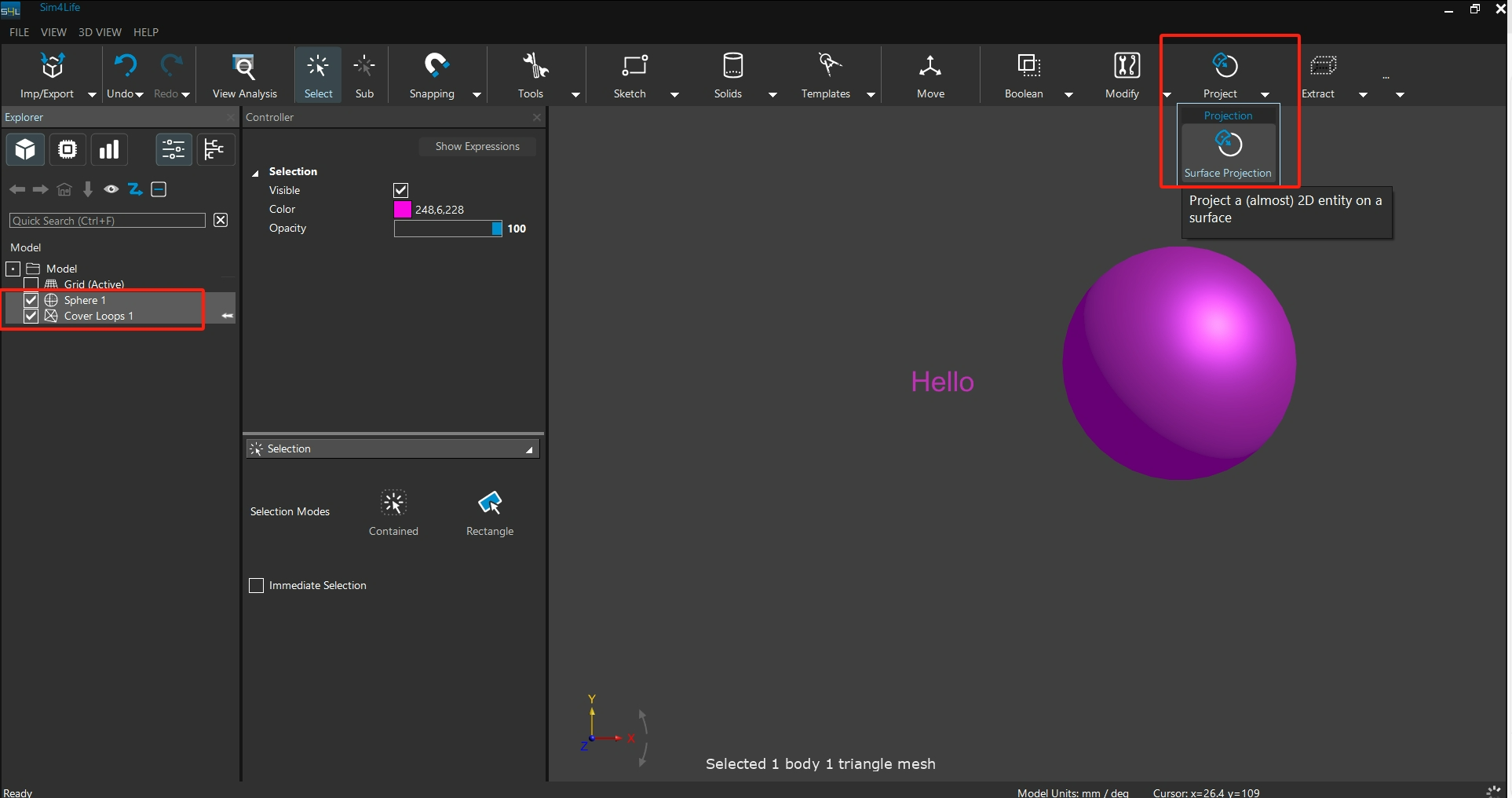Collapse the Selection properties section
The height and width of the screenshot is (798, 1512).
pyautogui.click(x=255, y=172)
